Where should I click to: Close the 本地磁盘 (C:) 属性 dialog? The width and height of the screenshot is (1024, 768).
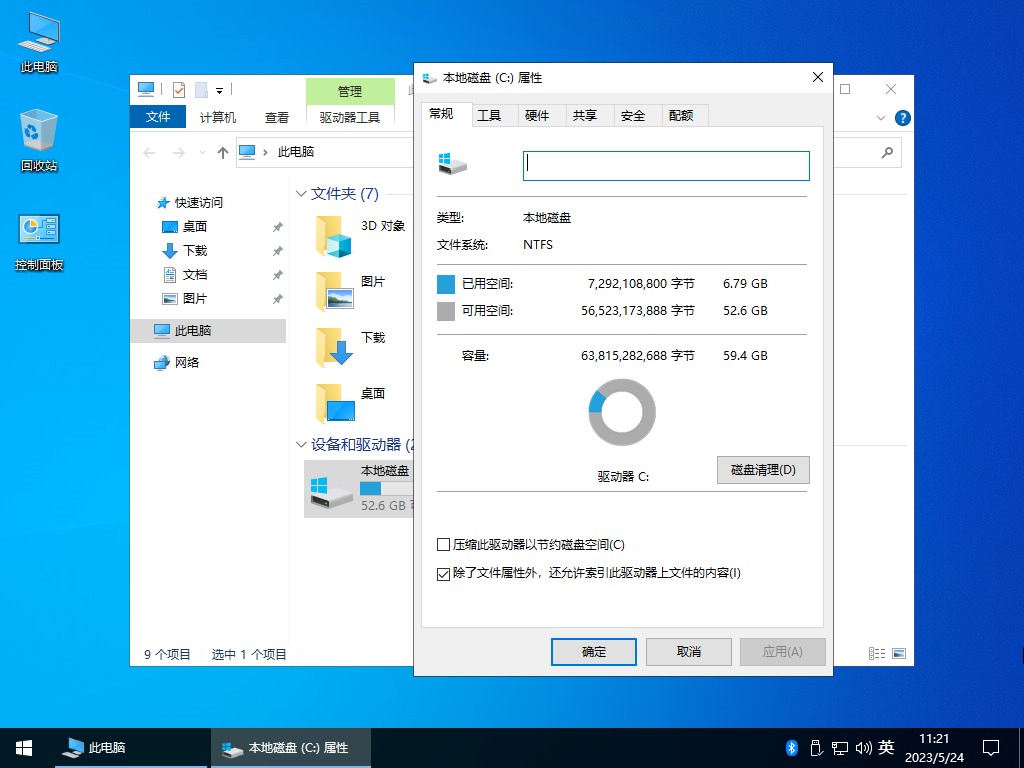coord(818,77)
